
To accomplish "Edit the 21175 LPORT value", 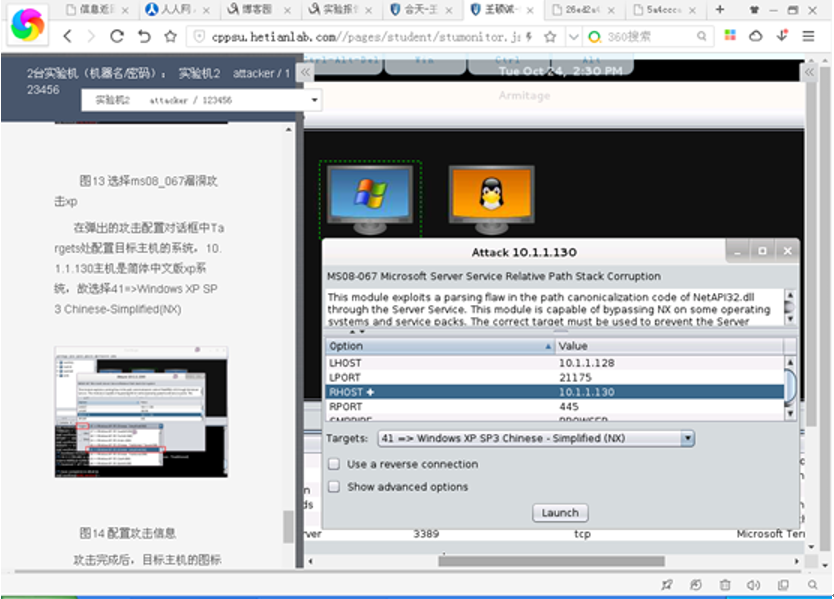I will [x=575, y=377].
